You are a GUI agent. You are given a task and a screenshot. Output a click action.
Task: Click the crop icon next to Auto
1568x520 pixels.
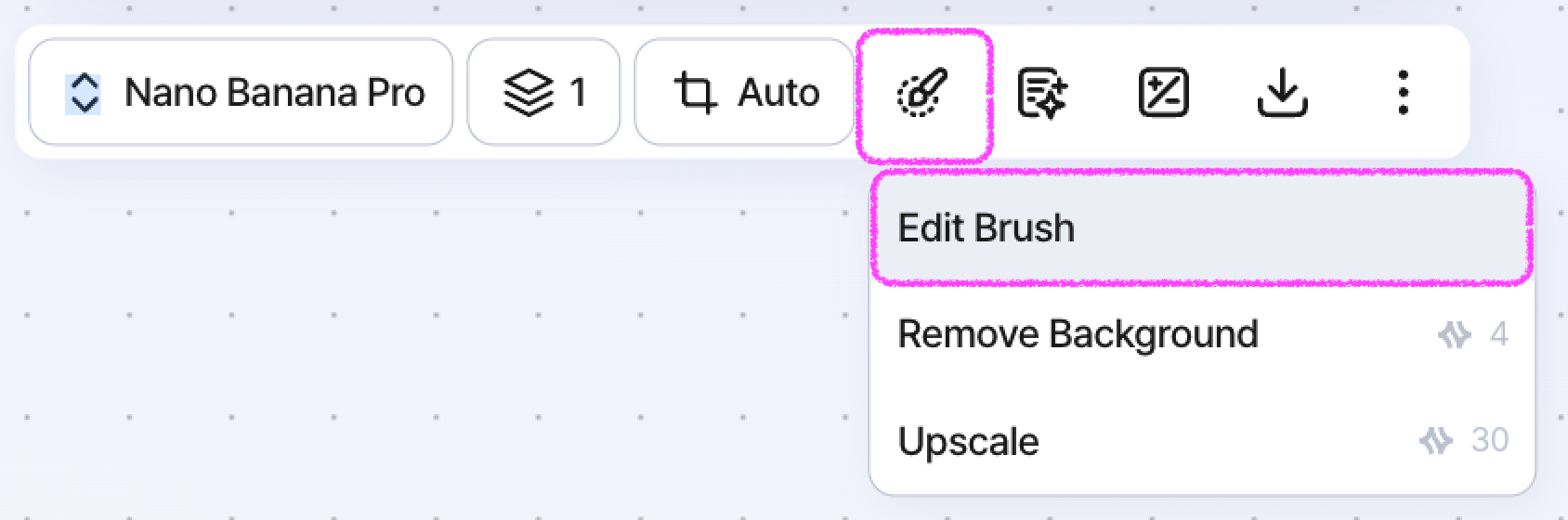click(696, 93)
